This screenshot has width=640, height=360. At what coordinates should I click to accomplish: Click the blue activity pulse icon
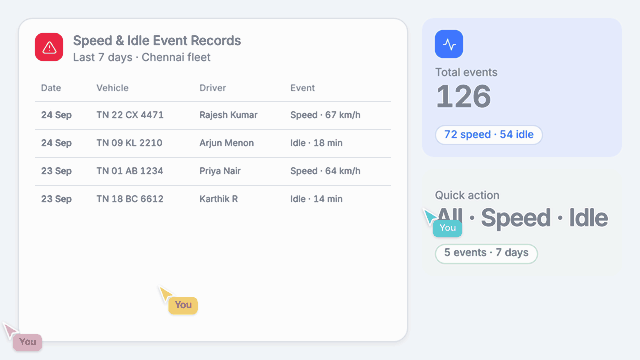click(x=449, y=44)
